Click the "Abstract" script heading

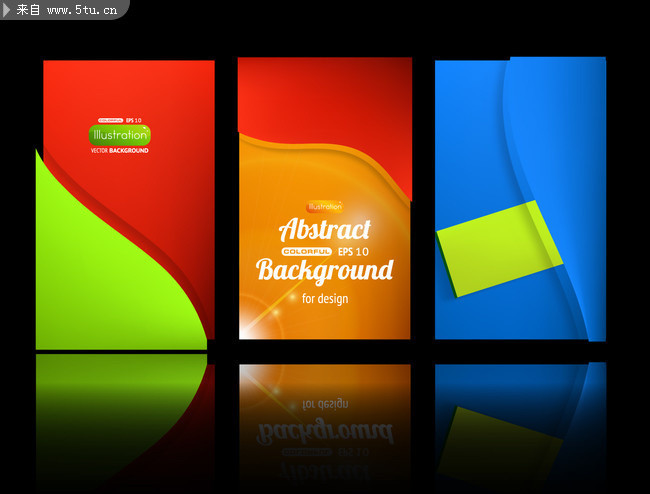(x=325, y=229)
